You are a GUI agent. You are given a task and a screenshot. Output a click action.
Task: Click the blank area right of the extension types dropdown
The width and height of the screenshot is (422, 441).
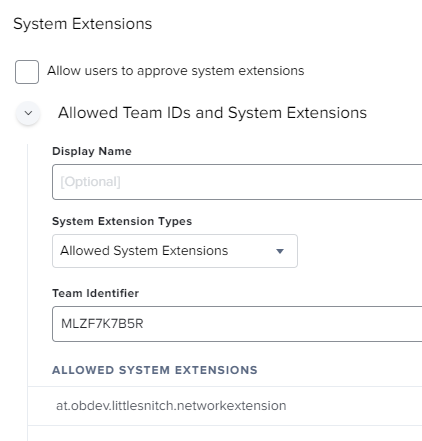click(360, 251)
